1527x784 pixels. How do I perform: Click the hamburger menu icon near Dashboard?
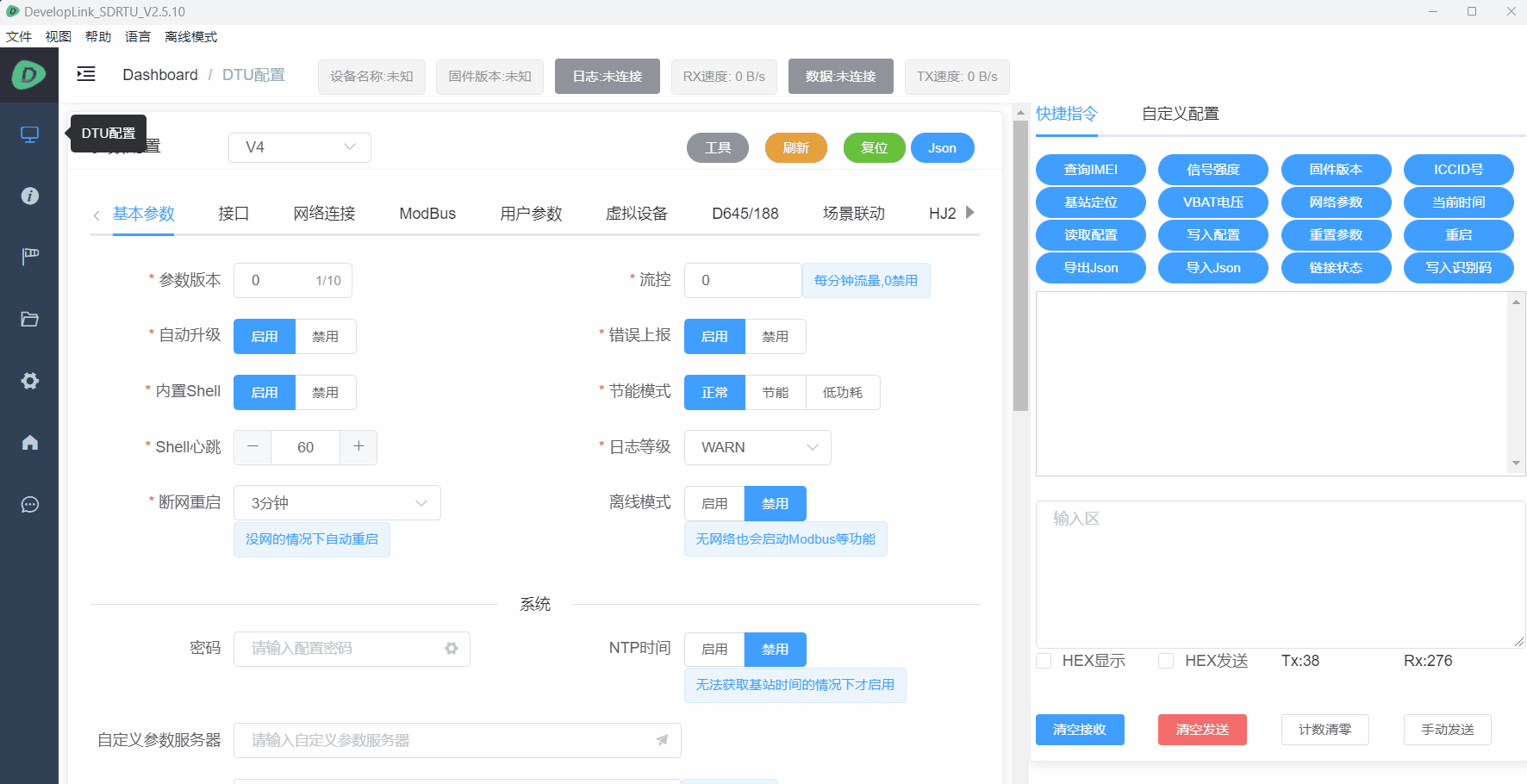(85, 74)
